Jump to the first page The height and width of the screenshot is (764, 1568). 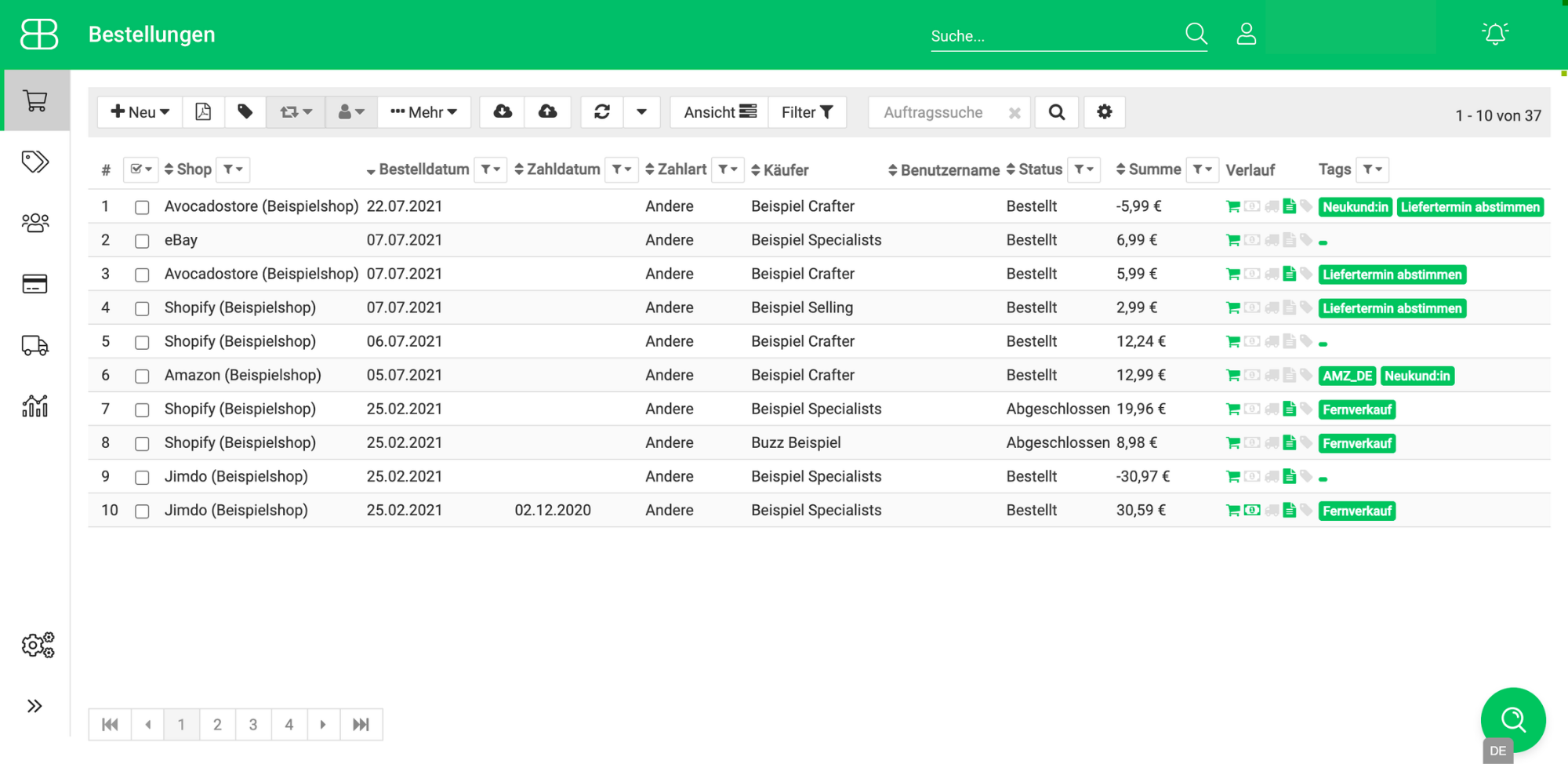coord(110,724)
